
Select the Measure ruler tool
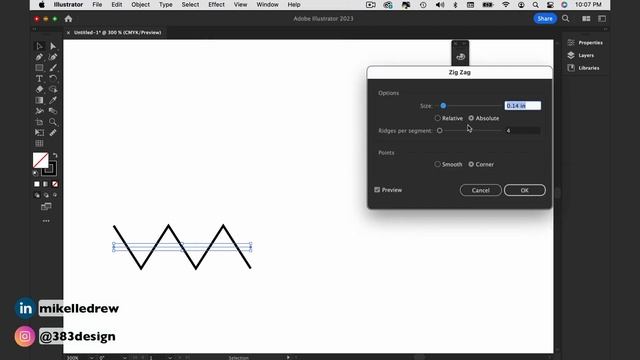click(x=53, y=133)
